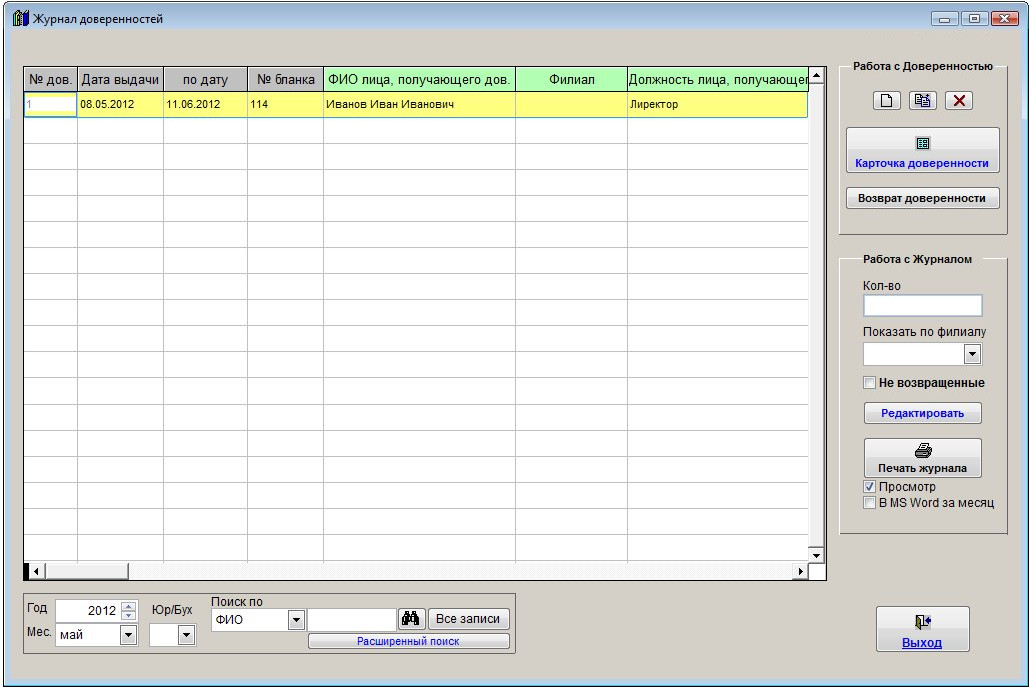Viewport: 1029px width, 687px height.
Task: Click the Выход exit button
Action: (923, 629)
